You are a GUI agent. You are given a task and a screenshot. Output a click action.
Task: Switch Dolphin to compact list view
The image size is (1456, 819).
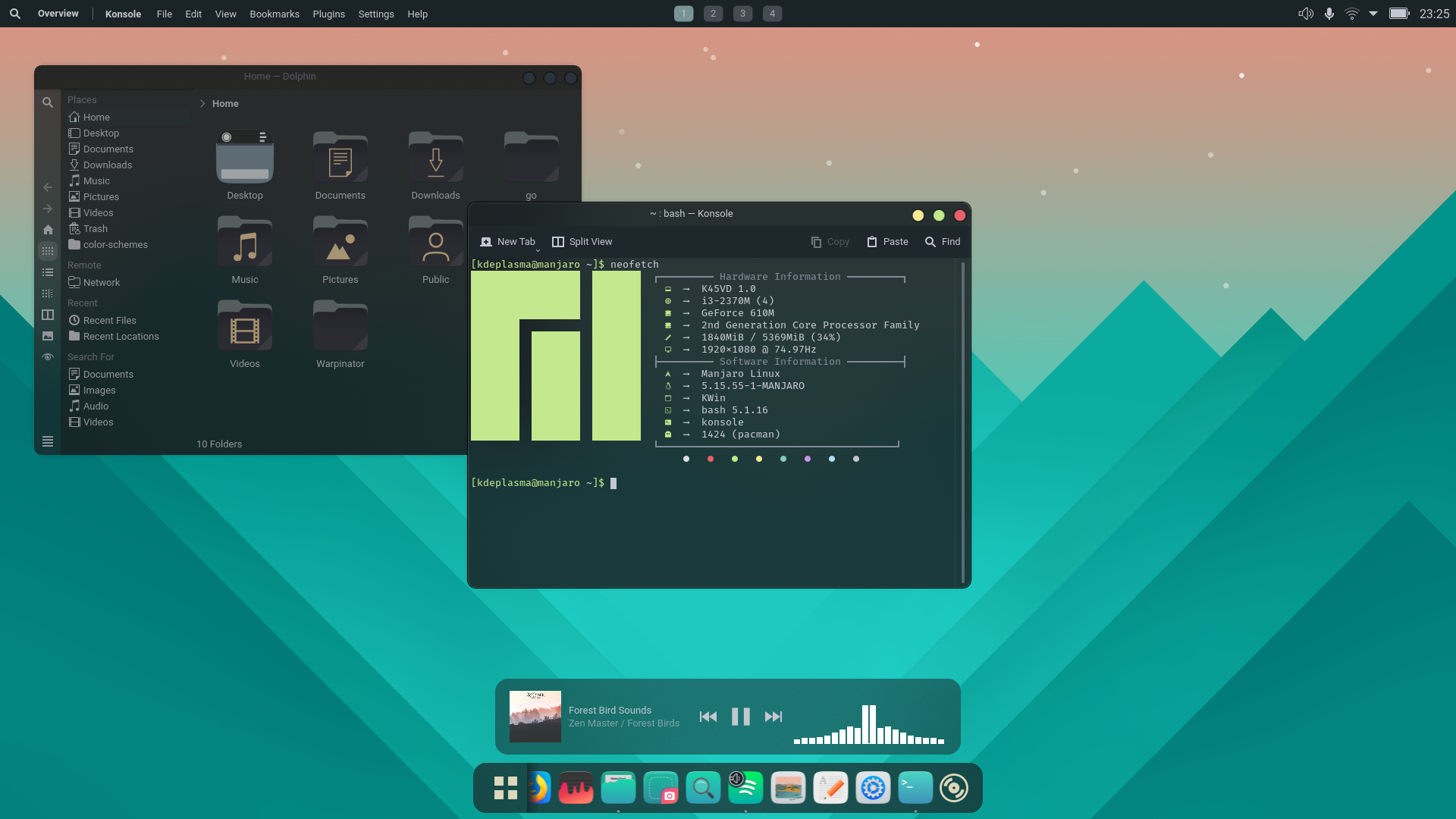48,272
